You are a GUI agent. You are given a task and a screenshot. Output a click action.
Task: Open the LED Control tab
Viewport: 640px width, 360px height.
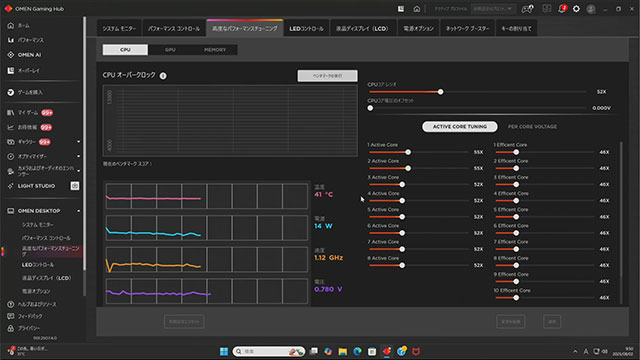307,29
